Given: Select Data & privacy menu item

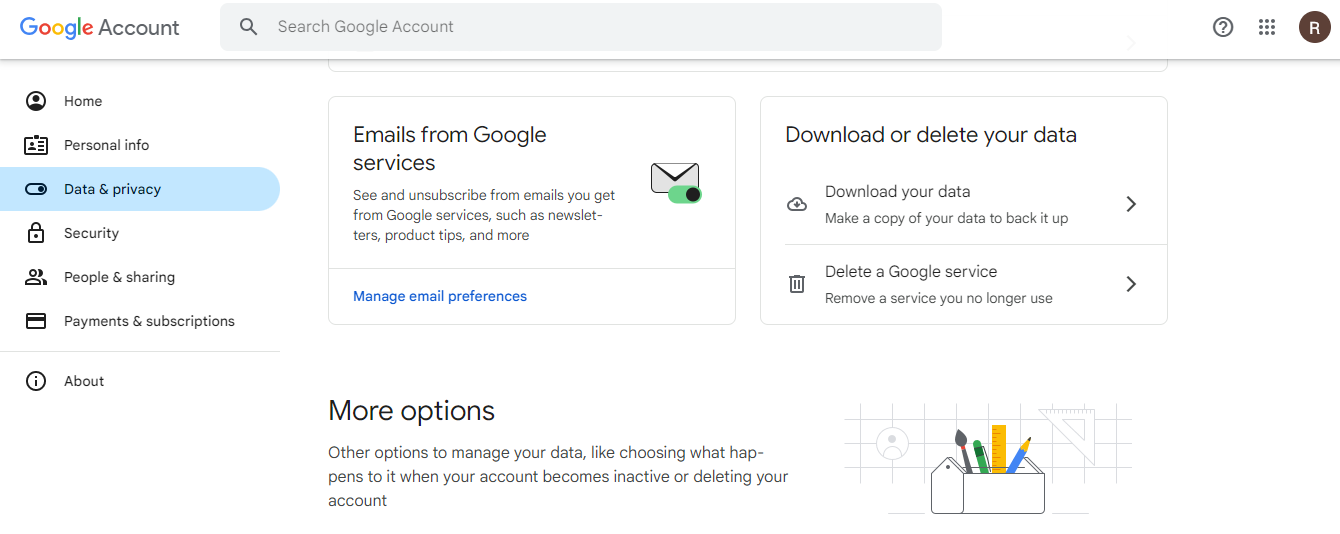Looking at the screenshot, I should point(140,189).
